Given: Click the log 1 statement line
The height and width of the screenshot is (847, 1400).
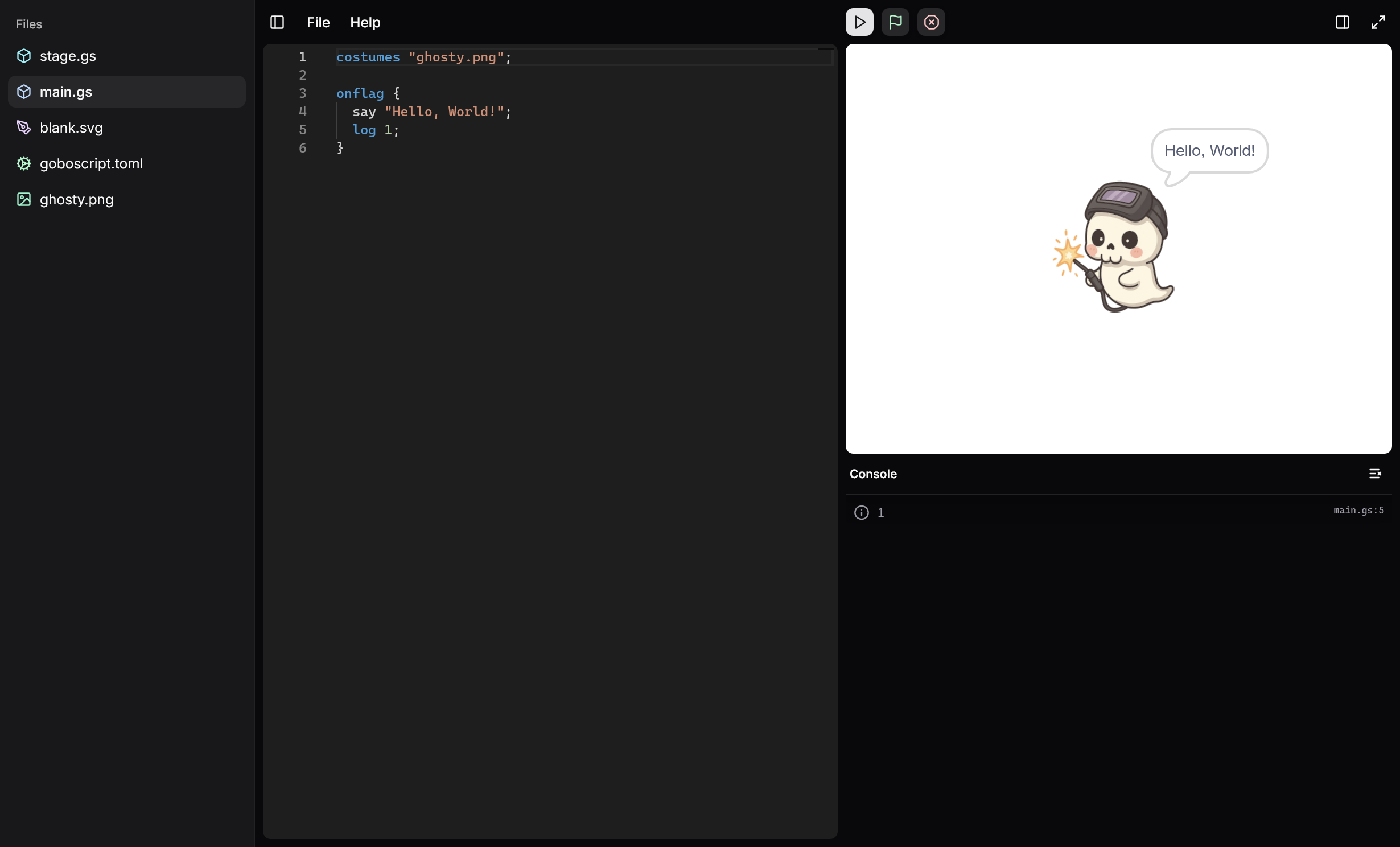Looking at the screenshot, I should point(376,130).
